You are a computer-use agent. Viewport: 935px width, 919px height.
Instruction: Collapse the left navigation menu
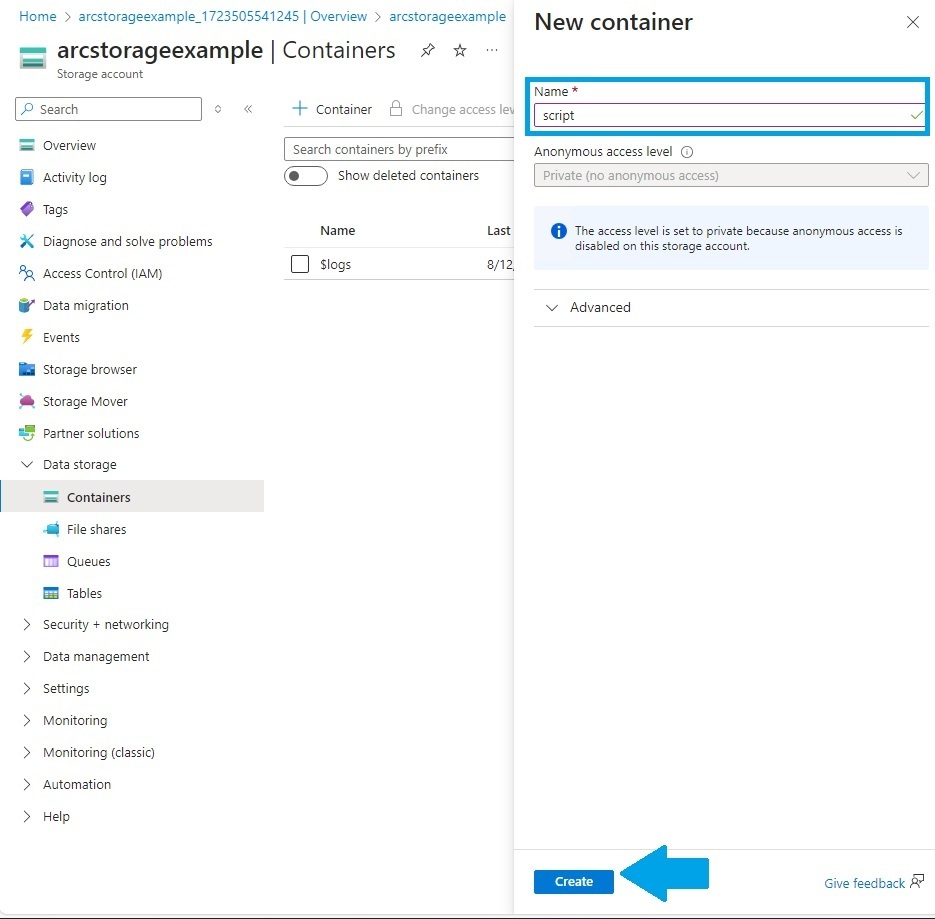coord(248,109)
